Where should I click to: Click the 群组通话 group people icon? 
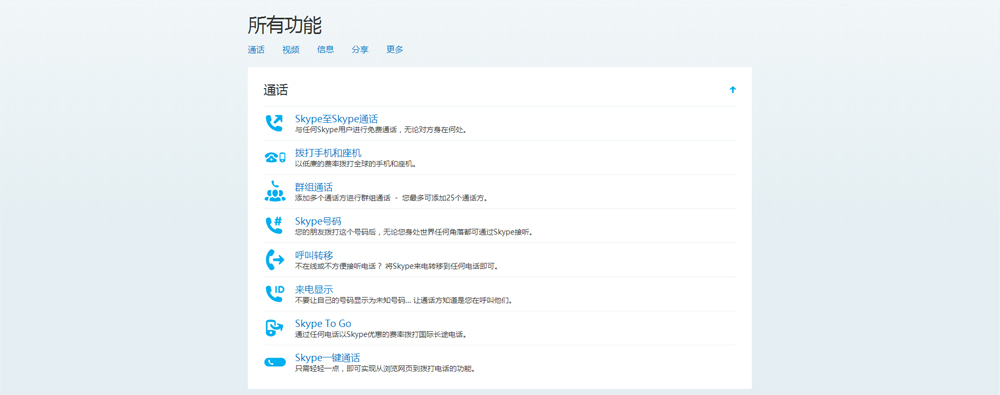(x=275, y=191)
